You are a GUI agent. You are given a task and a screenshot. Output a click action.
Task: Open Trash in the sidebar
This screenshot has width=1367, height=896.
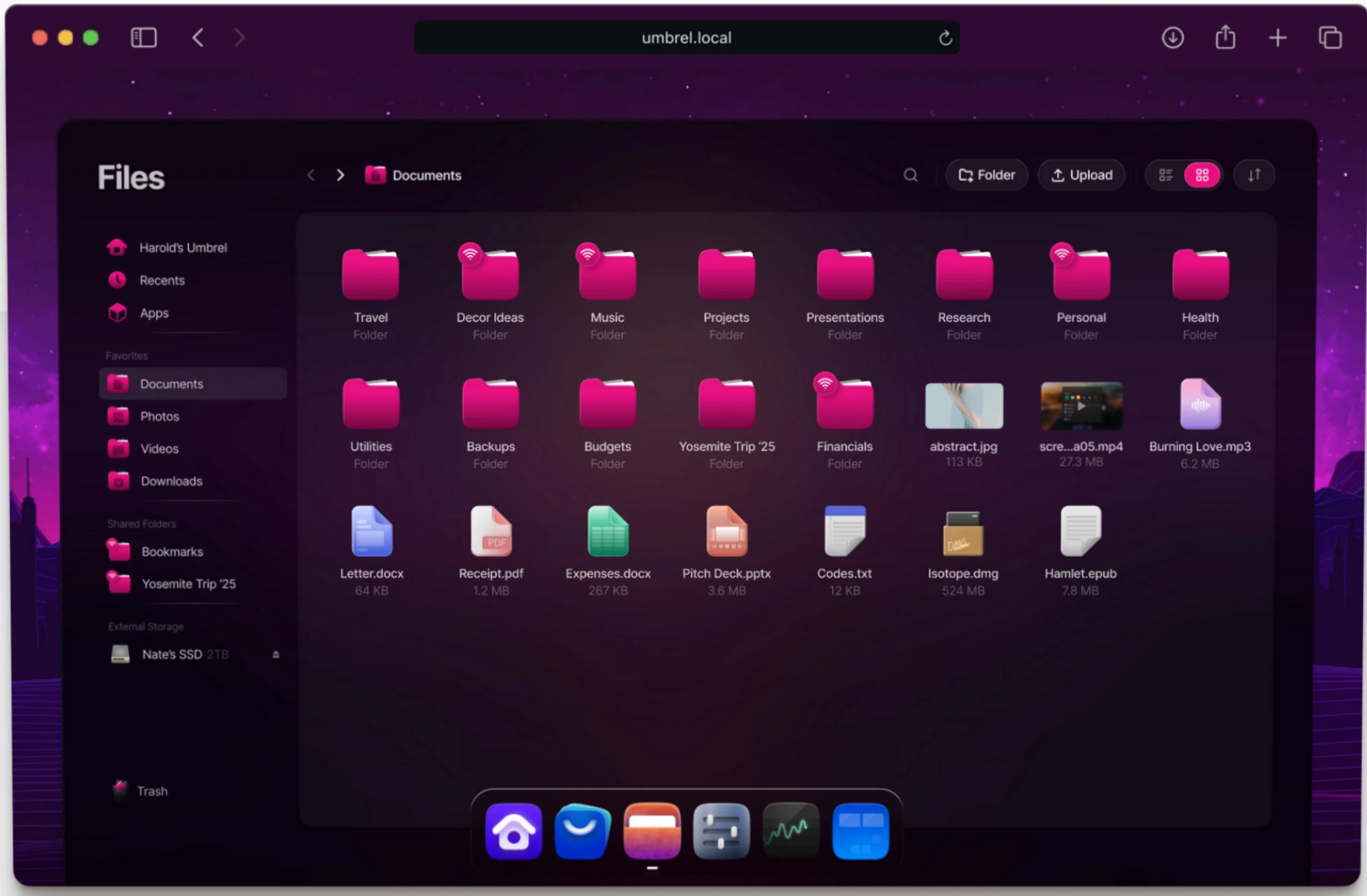point(151,791)
